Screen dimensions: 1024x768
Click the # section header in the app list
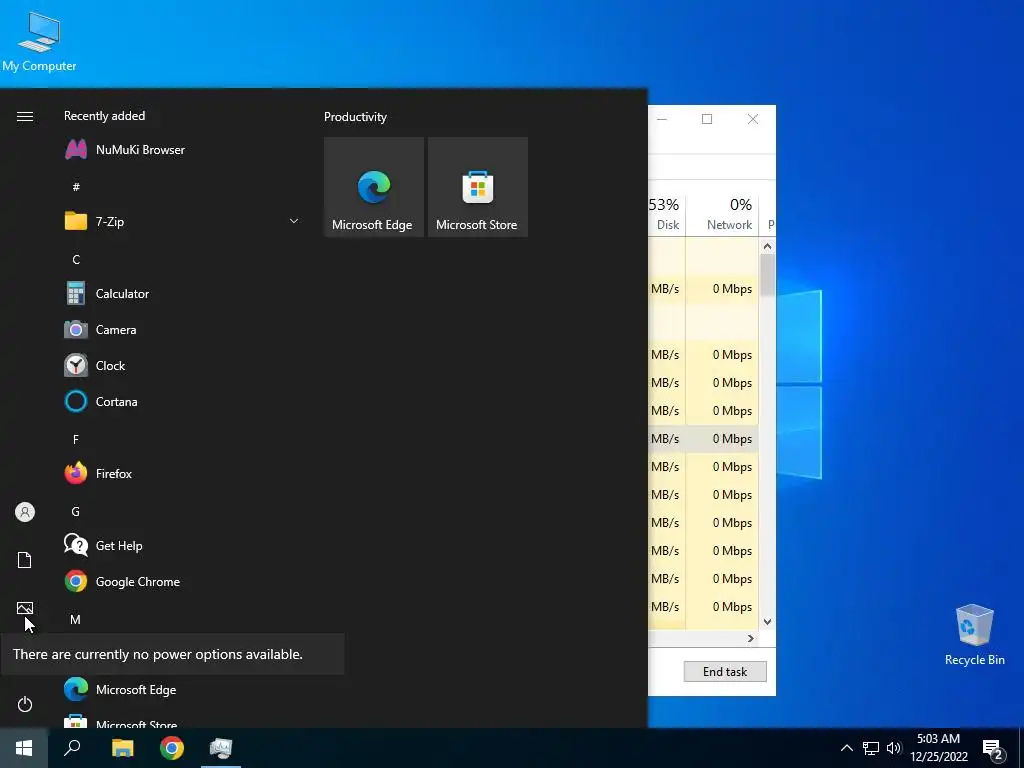(76, 187)
